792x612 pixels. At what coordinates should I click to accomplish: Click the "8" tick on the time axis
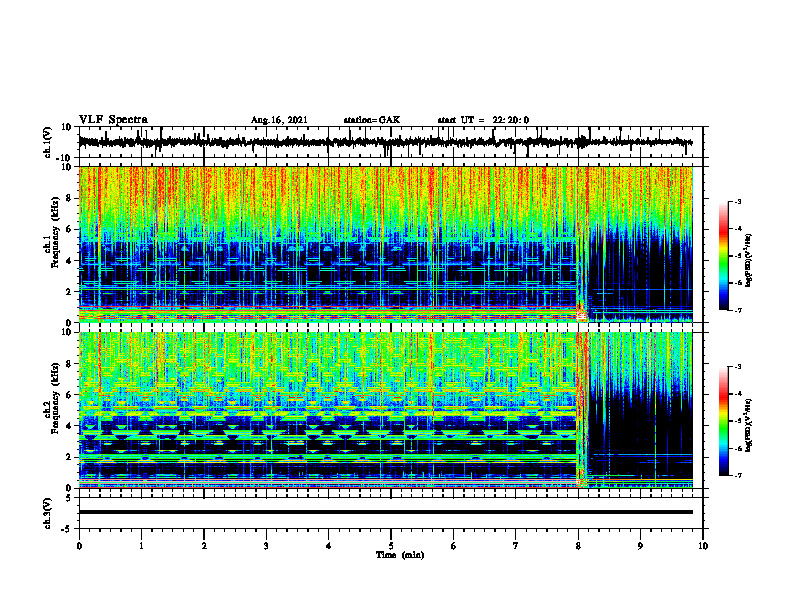pos(578,546)
